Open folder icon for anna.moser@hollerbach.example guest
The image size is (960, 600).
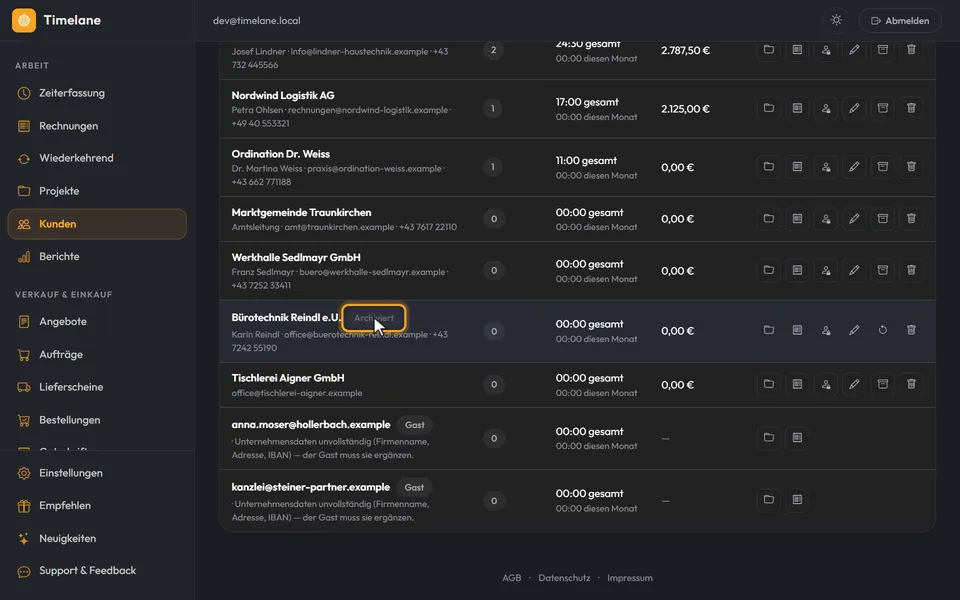pyautogui.click(x=768, y=438)
